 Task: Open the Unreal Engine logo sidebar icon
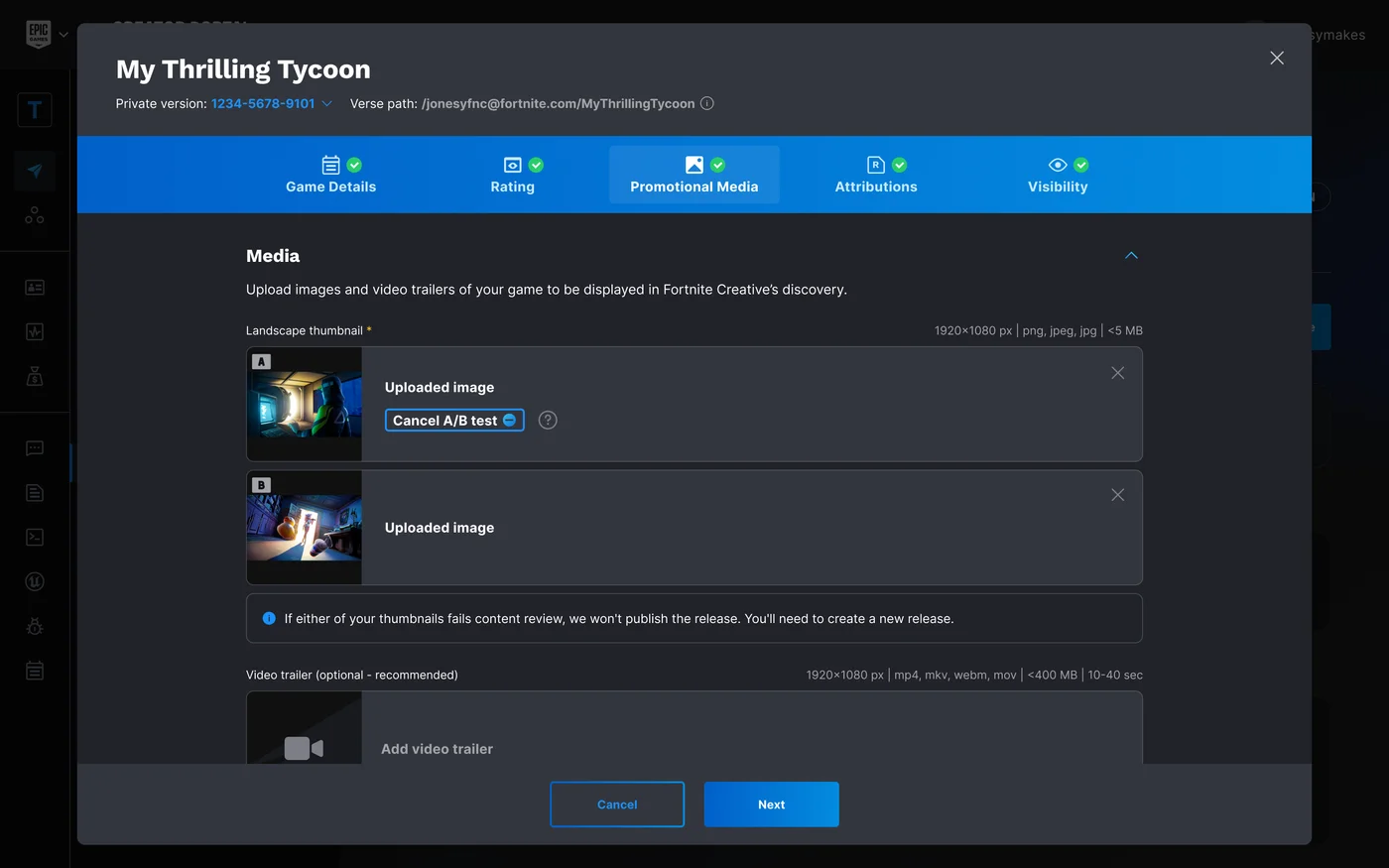pos(35,582)
